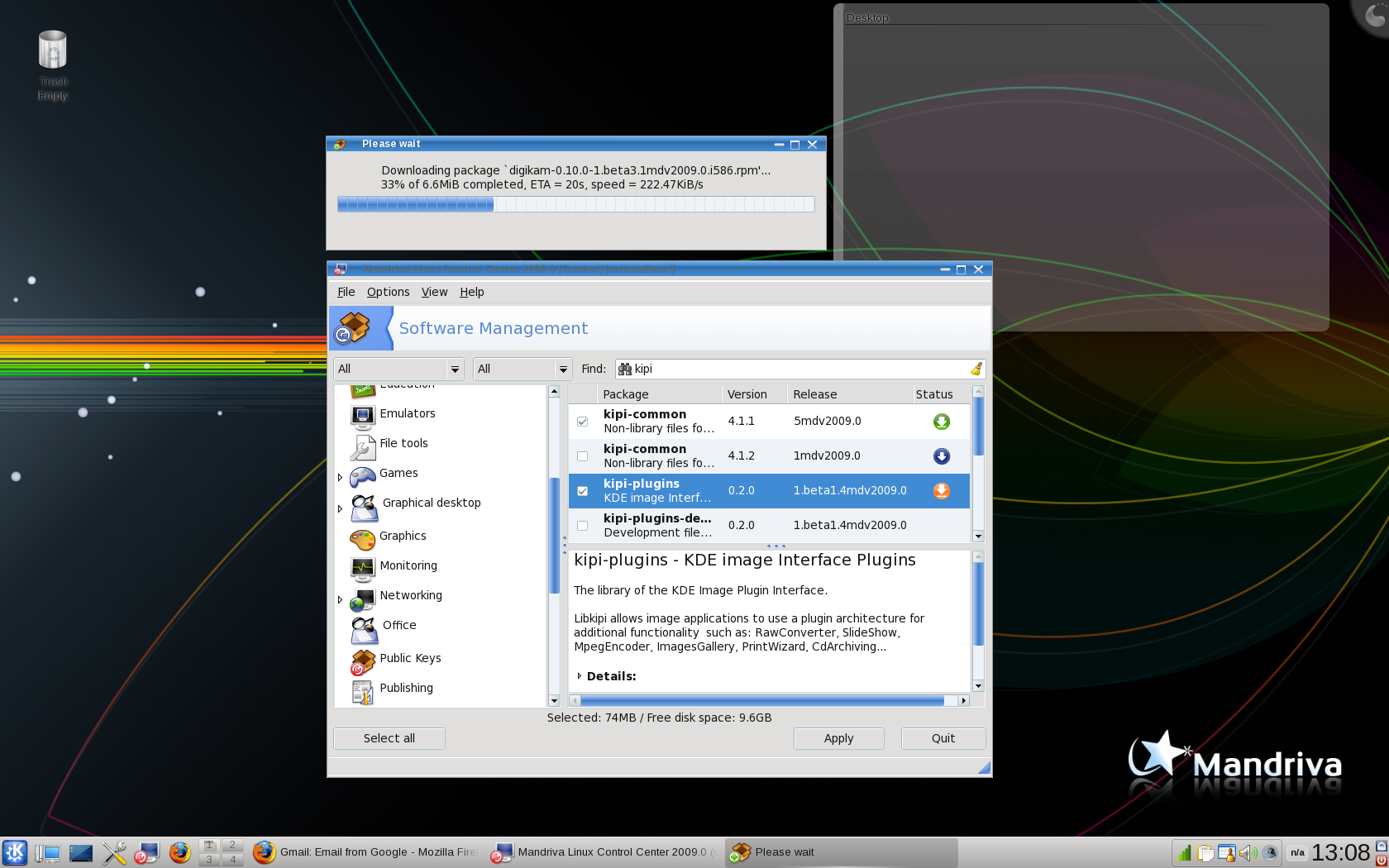Expand the Details section of kipi-plugins
The image size is (1389, 868).
(580, 676)
